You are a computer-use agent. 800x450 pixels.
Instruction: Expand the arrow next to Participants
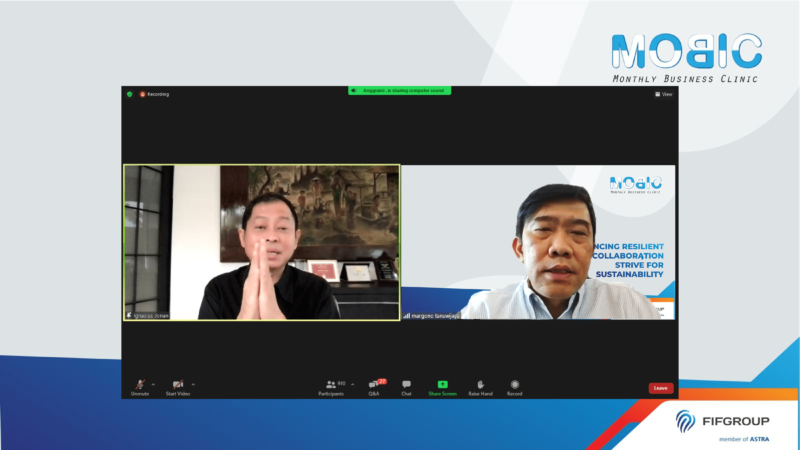(x=352, y=384)
